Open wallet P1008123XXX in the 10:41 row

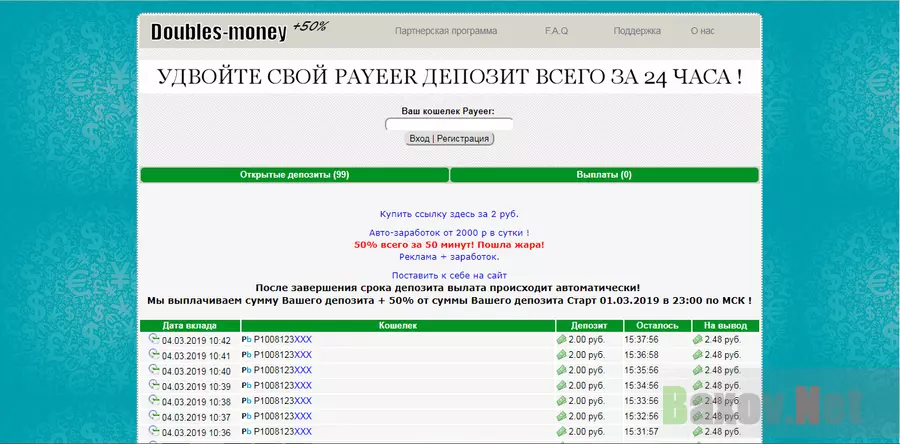(x=283, y=355)
